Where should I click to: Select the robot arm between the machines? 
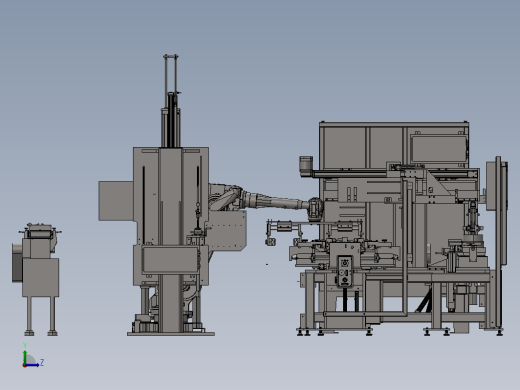click(267, 202)
